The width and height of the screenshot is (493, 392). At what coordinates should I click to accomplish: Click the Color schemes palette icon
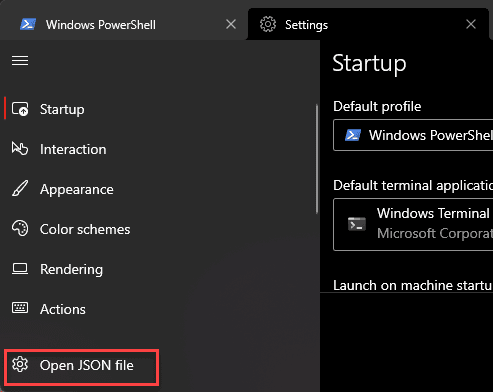[20, 229]
